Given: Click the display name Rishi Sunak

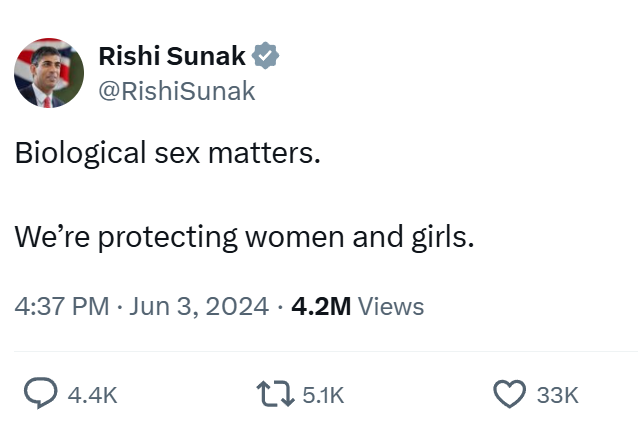Looking at the screenshot, I should (x=170, y=57).
